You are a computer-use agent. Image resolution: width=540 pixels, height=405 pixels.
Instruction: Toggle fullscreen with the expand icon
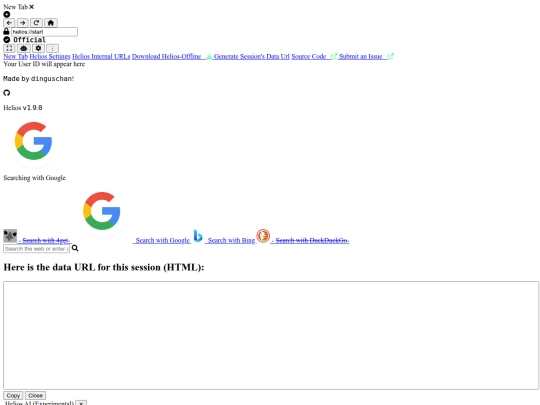click(x=9, y=48)
